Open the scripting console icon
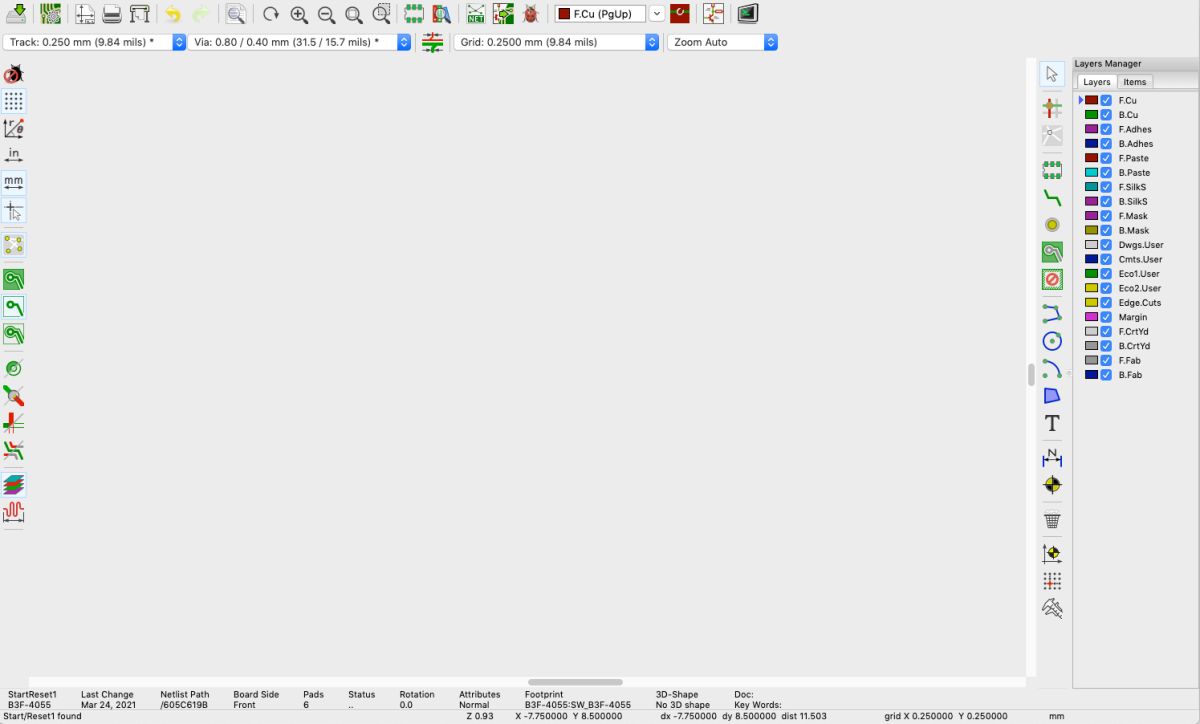The image size is (1200, 724). [x=747, y=14]
